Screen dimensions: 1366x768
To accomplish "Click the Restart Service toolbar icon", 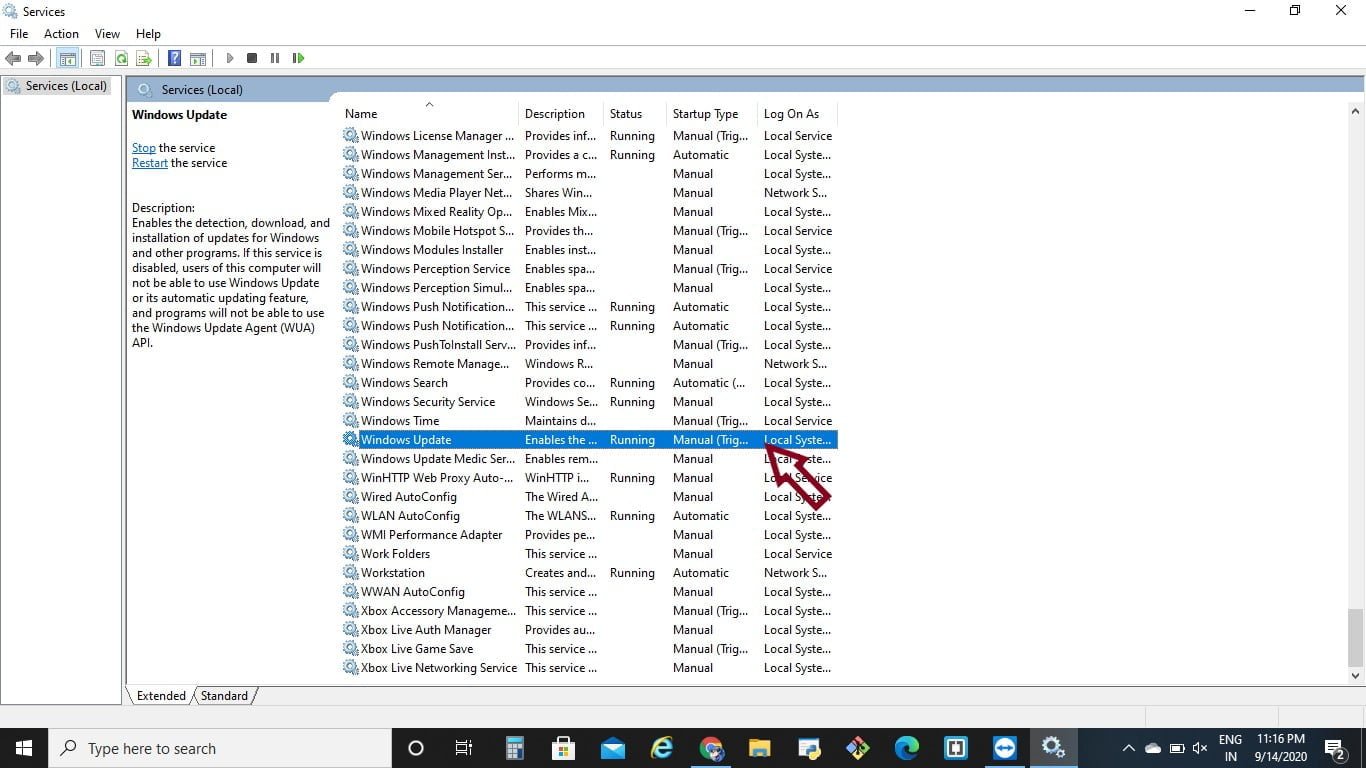I will click(x=298, y=58).
